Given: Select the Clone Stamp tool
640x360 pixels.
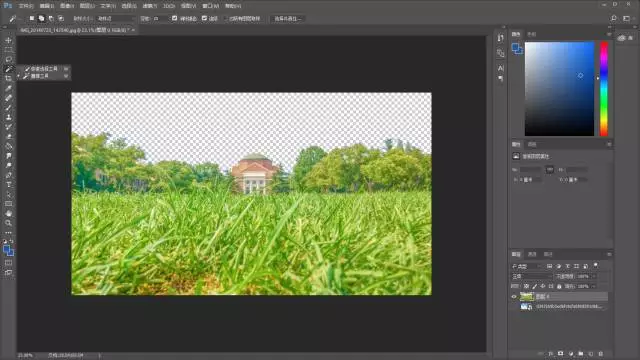Looking at the screenshot, I should [x=9, y=117].
